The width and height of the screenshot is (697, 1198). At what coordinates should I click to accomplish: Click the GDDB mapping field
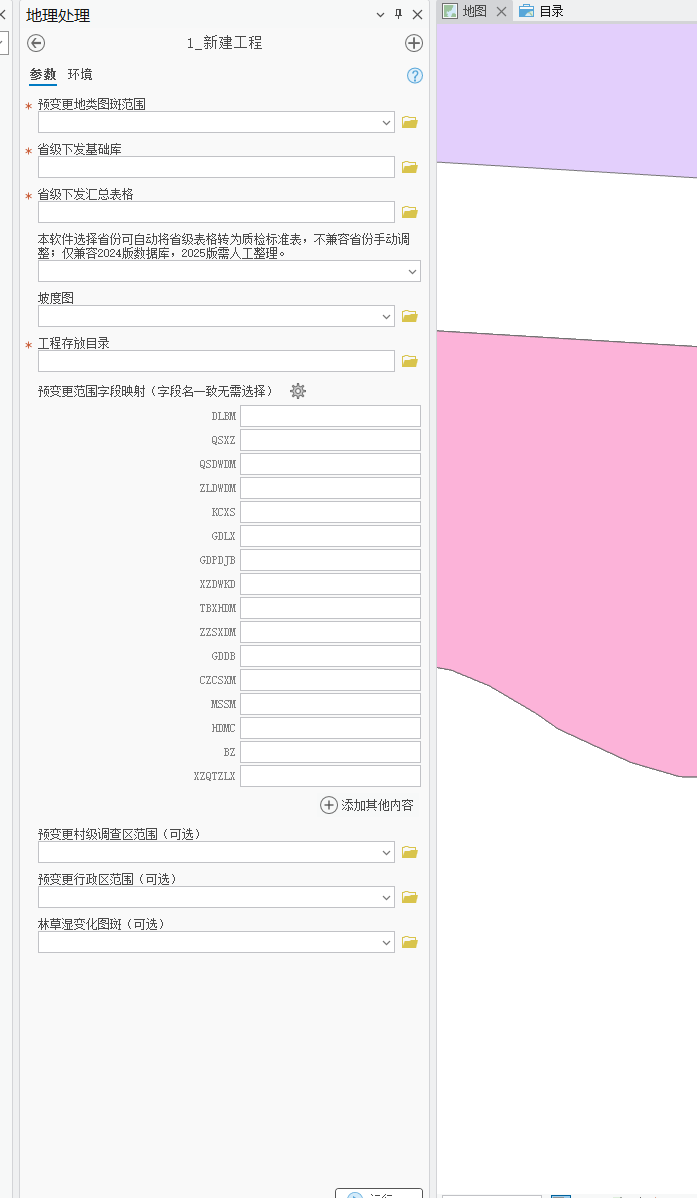(330, 656)
